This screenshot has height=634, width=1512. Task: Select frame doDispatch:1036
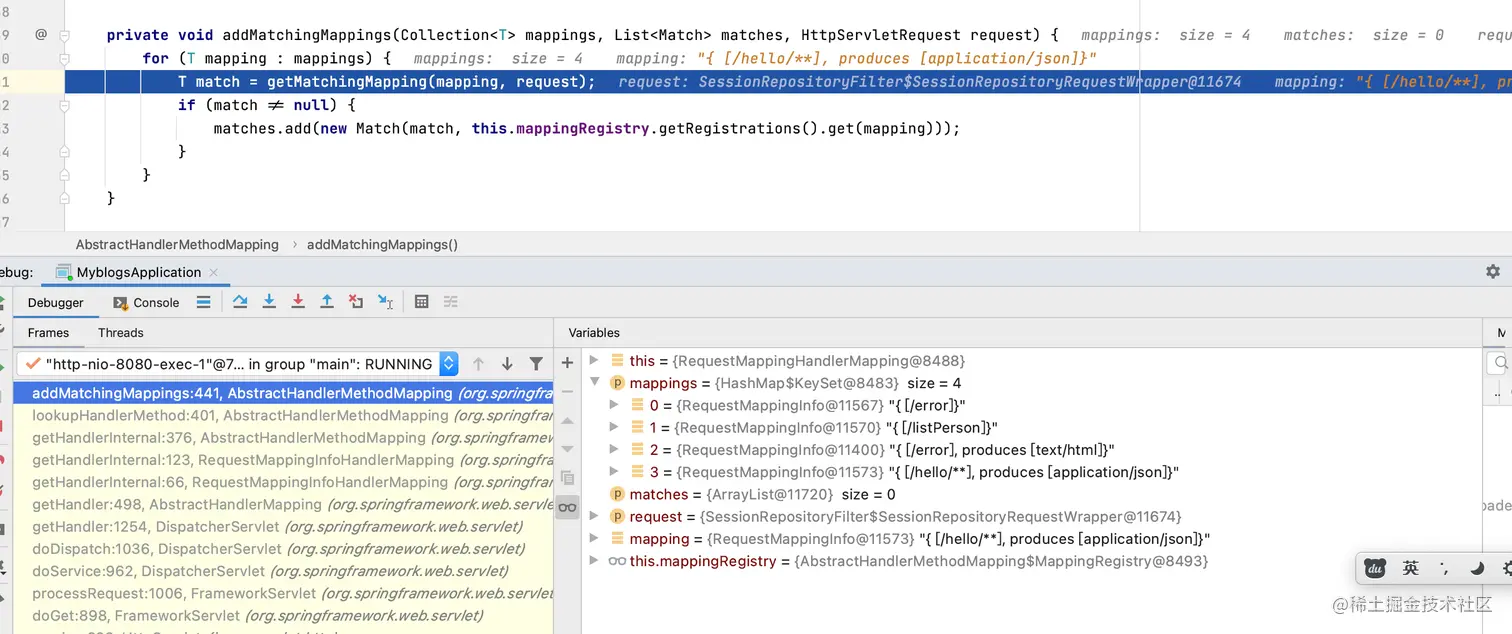coord(283,549)
